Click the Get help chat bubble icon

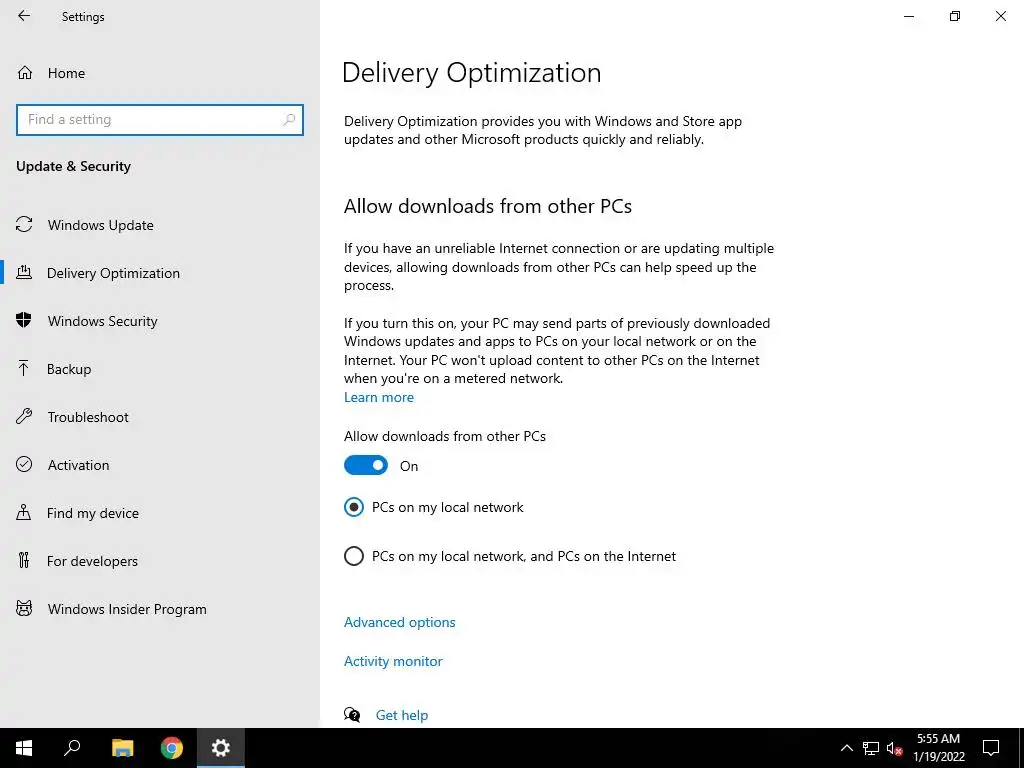pos(352,714)
